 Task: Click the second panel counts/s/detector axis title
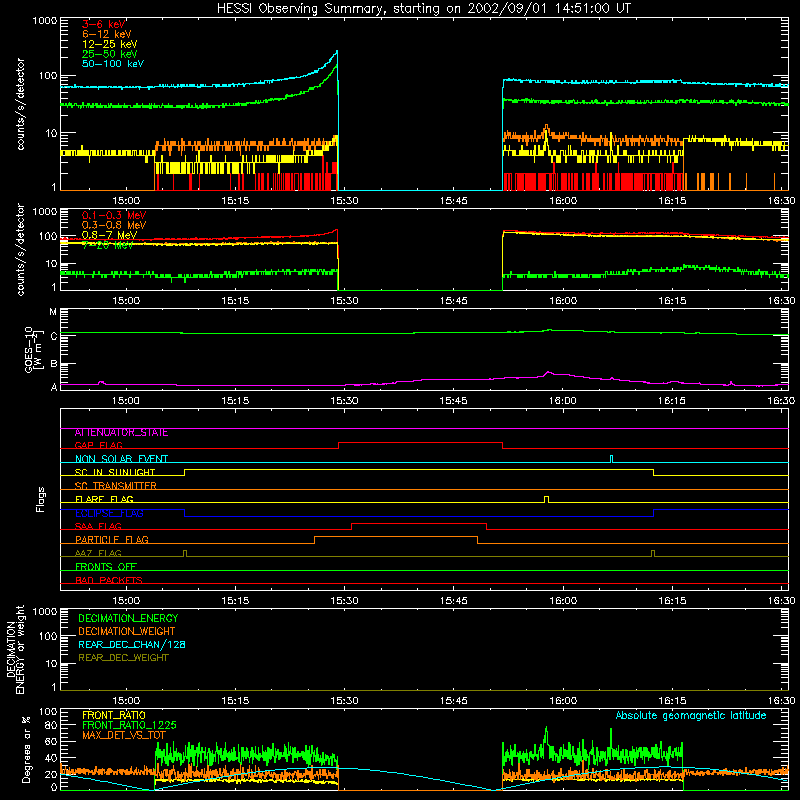(x=20, y=250)
